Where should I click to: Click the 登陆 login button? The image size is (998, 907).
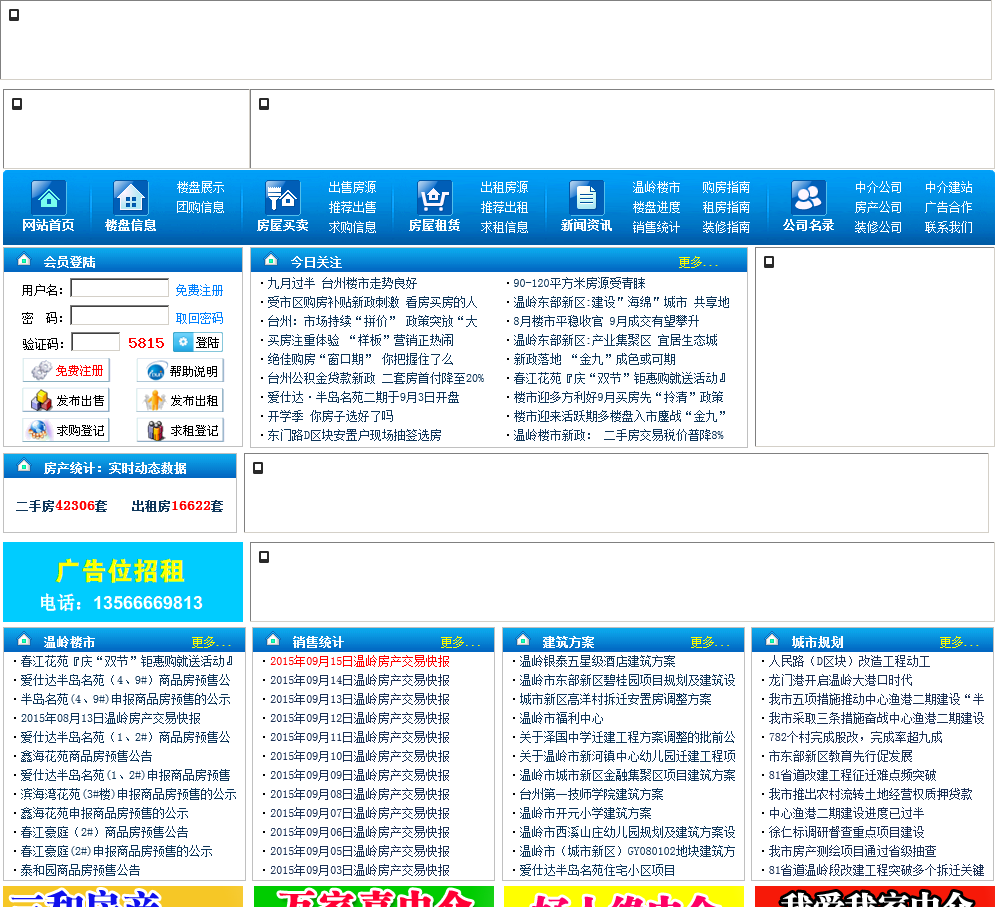[x=198, y=342]
